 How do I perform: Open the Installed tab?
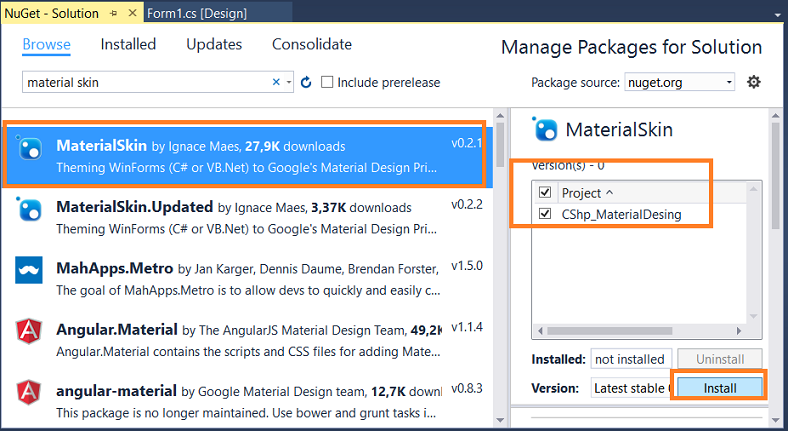pyautogui.click(x=128, y=44)
